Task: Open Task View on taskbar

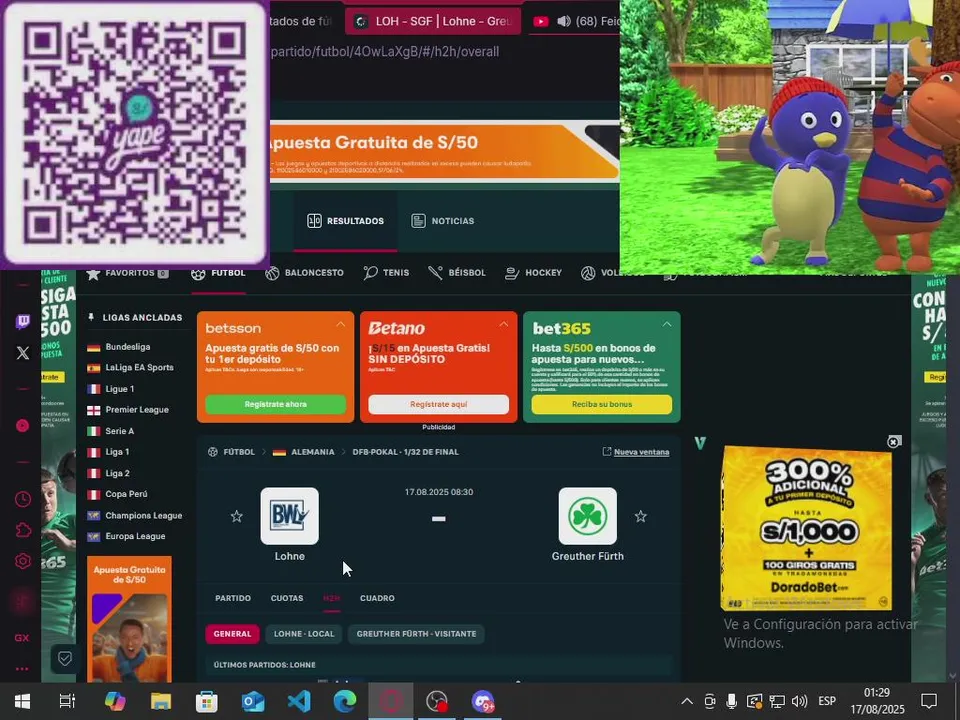Action: (x=67, y=701)
